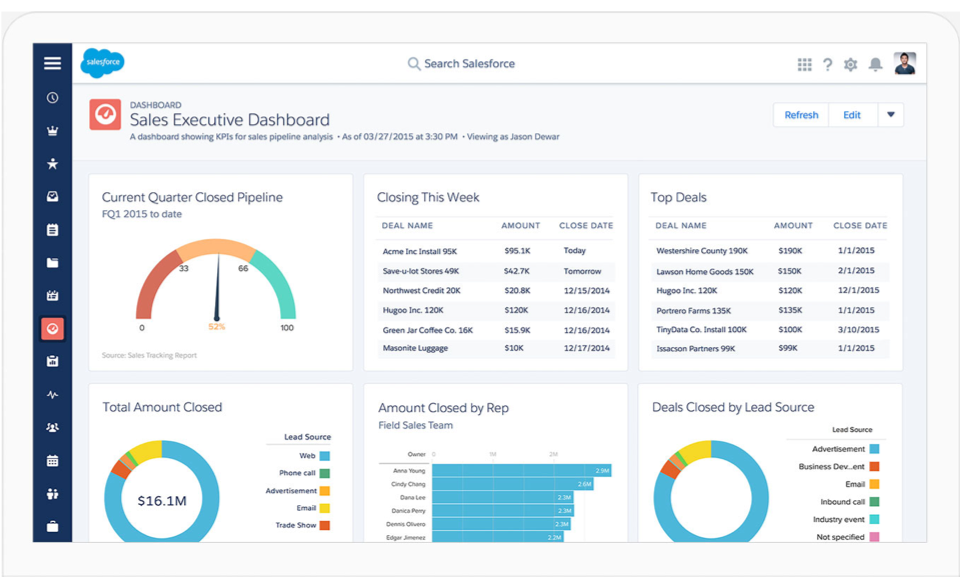Sort Closing This Week by Amount
The width and height of the screenshot is (960, 577).
[x=520, y=225]
